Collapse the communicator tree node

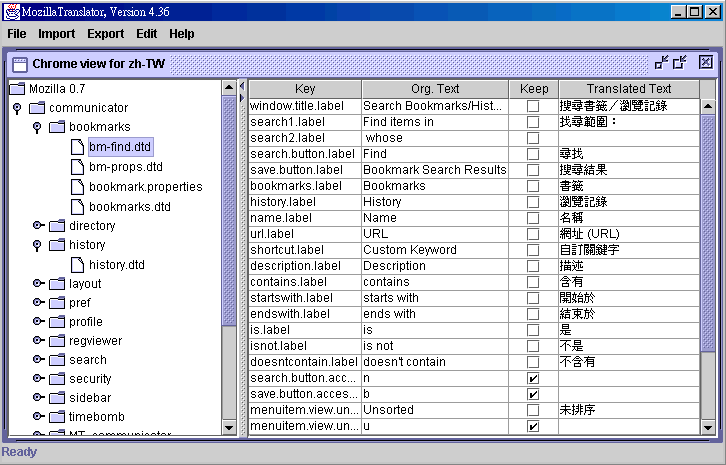pos(17,108)
